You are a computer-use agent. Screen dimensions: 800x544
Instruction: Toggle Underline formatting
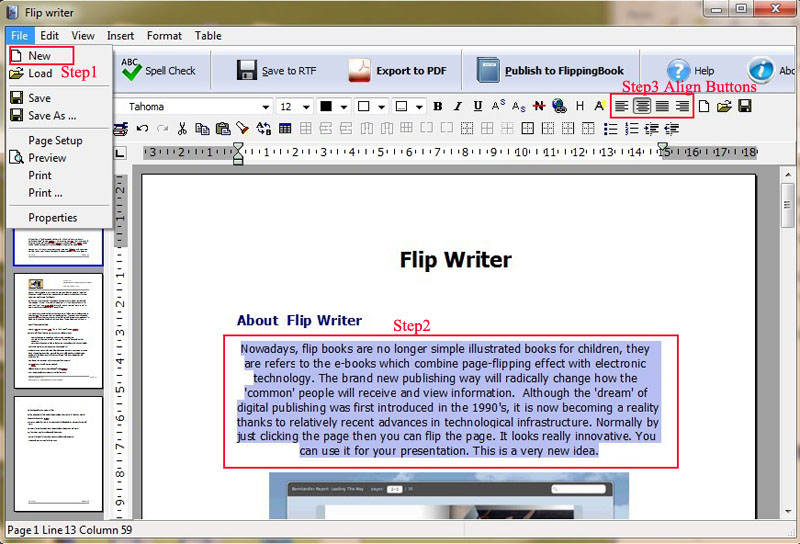[x=478, y=106]
